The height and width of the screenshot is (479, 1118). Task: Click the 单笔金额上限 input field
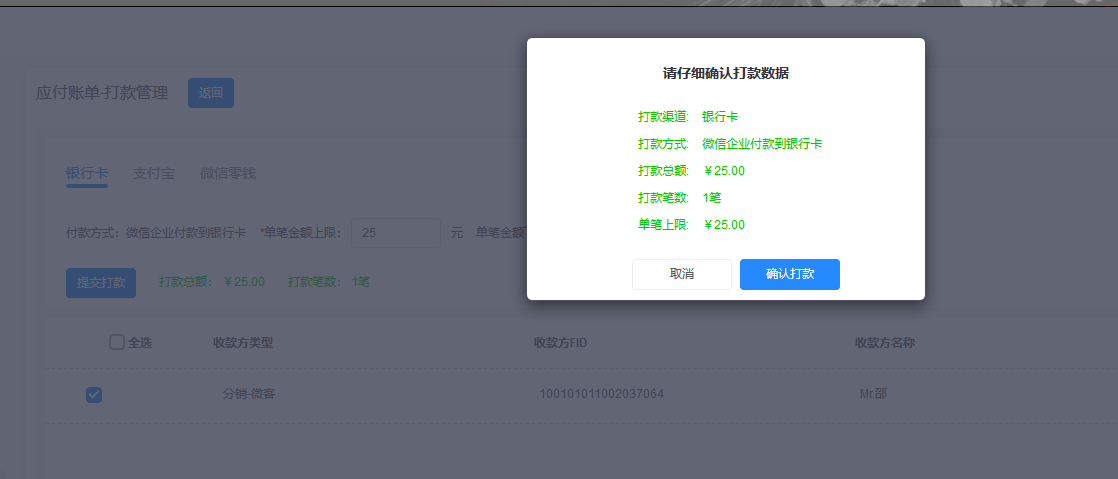[x=395, y=233]
